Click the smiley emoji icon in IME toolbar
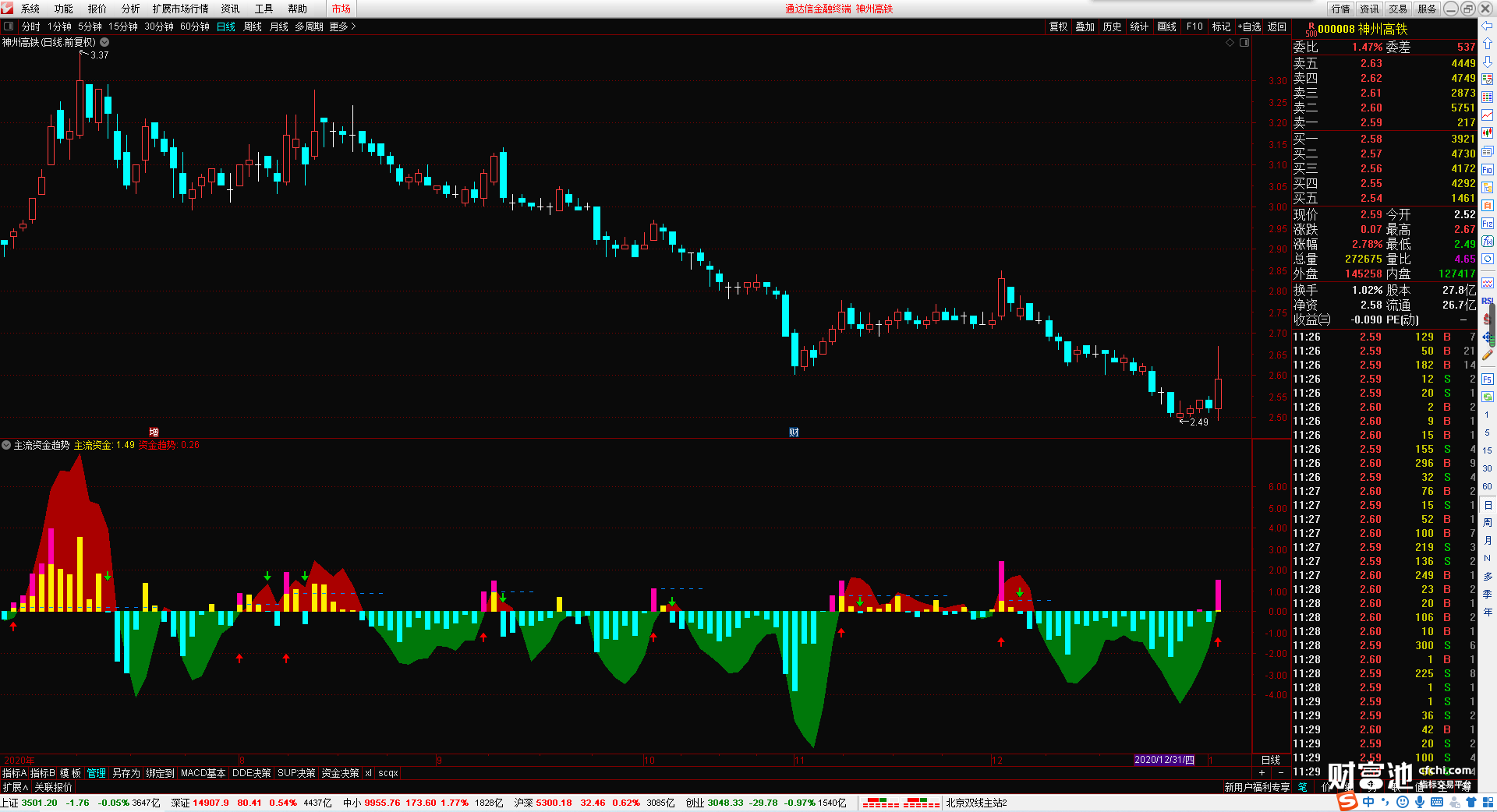1497x812 pixels. (x=1403, y=802)
